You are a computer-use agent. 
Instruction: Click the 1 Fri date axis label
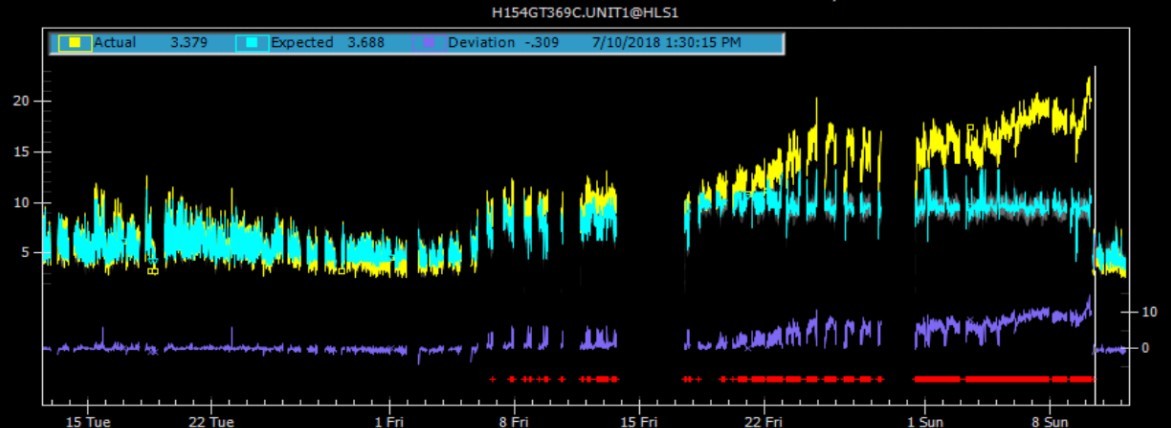tap(390, 421)
